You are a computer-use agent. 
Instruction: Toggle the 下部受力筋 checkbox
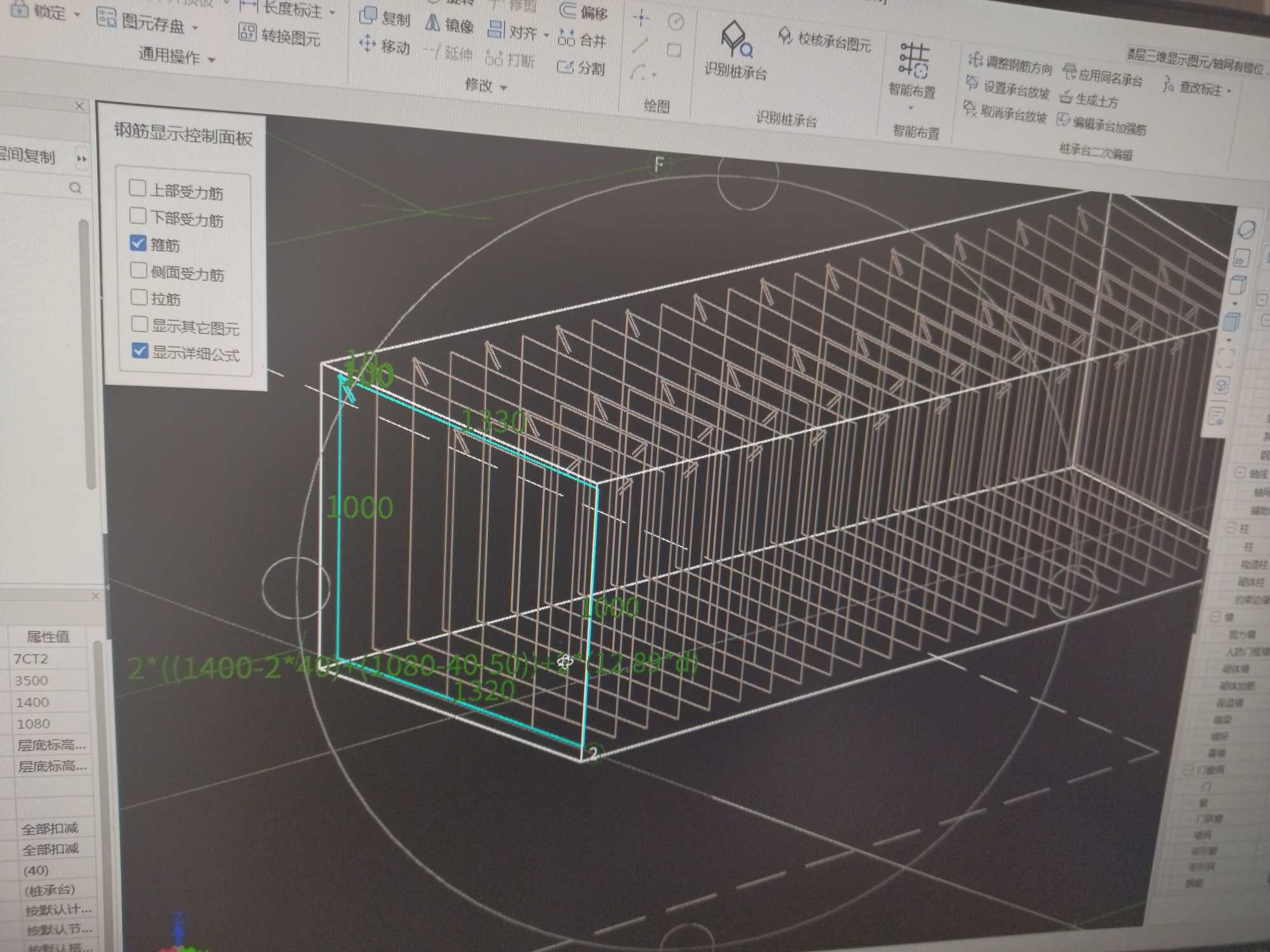coord(138,216)
